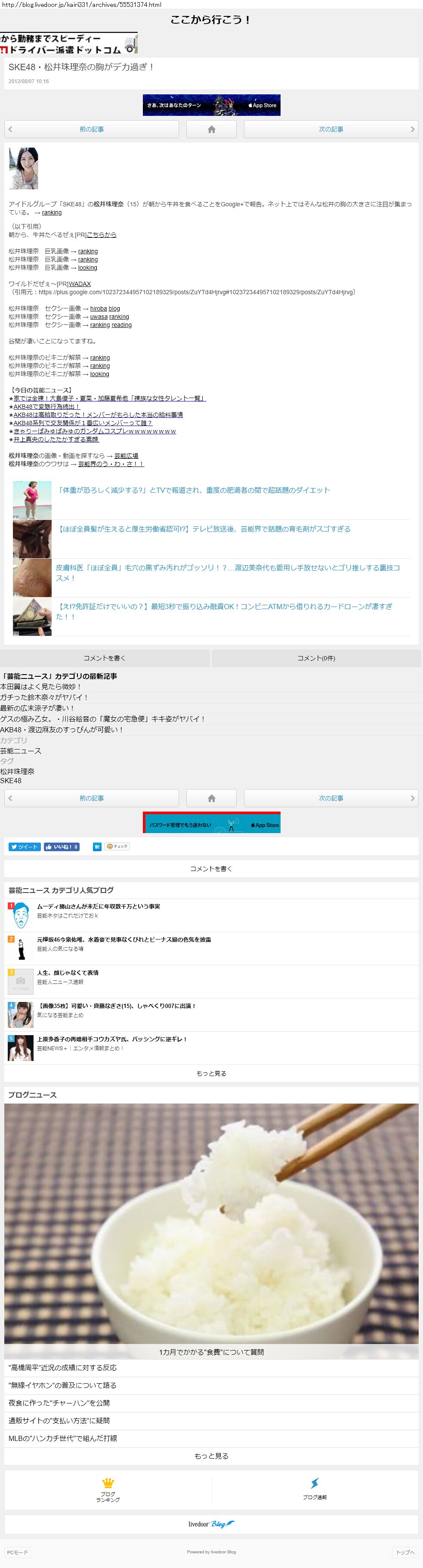Click the right chevron beside the top 次の記事
Image resolution: width=423 pixels, height=1568 pixels.
pyautogui.click(x=413, y=129)
